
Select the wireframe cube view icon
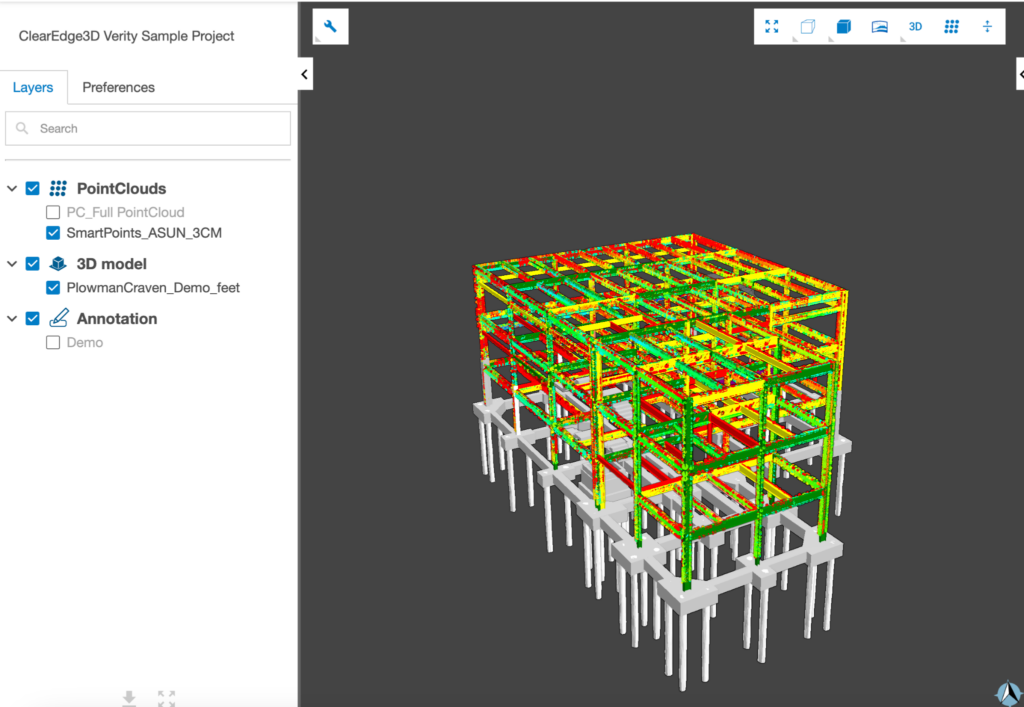[x=807, y=27]
